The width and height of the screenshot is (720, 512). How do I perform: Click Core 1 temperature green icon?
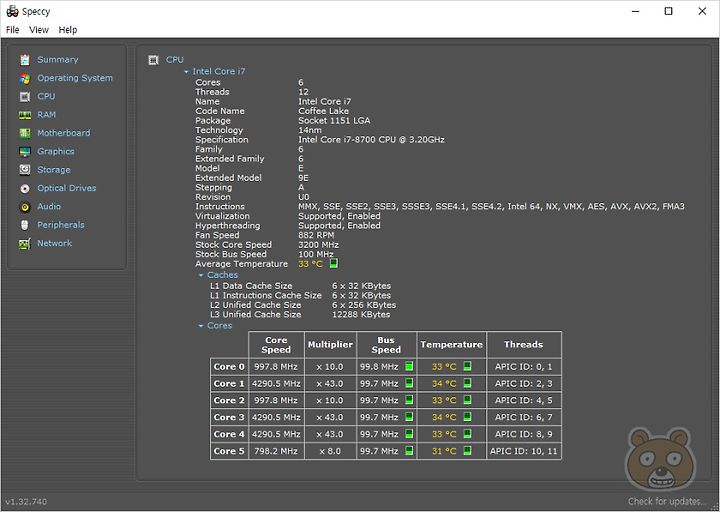(x=467, y=383)
